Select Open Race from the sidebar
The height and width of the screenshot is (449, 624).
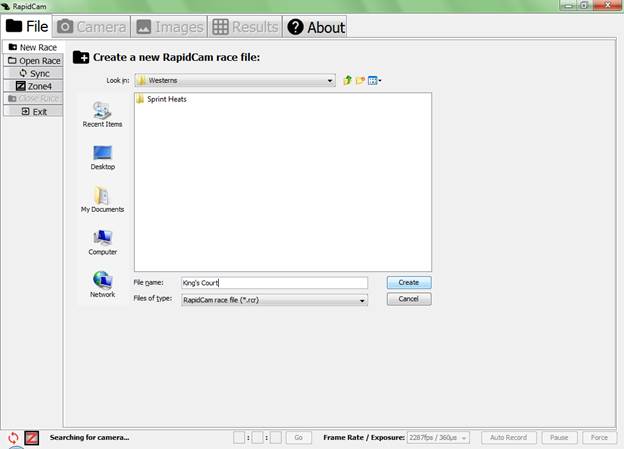point(33,61)
